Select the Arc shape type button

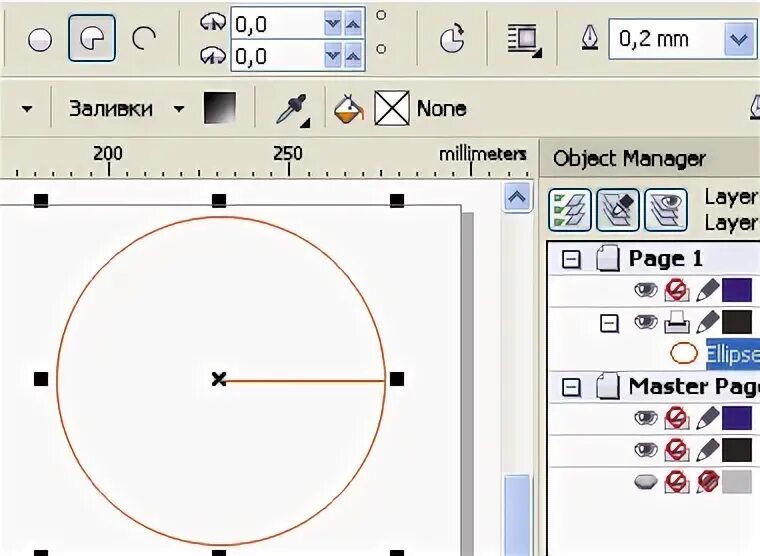144,38
